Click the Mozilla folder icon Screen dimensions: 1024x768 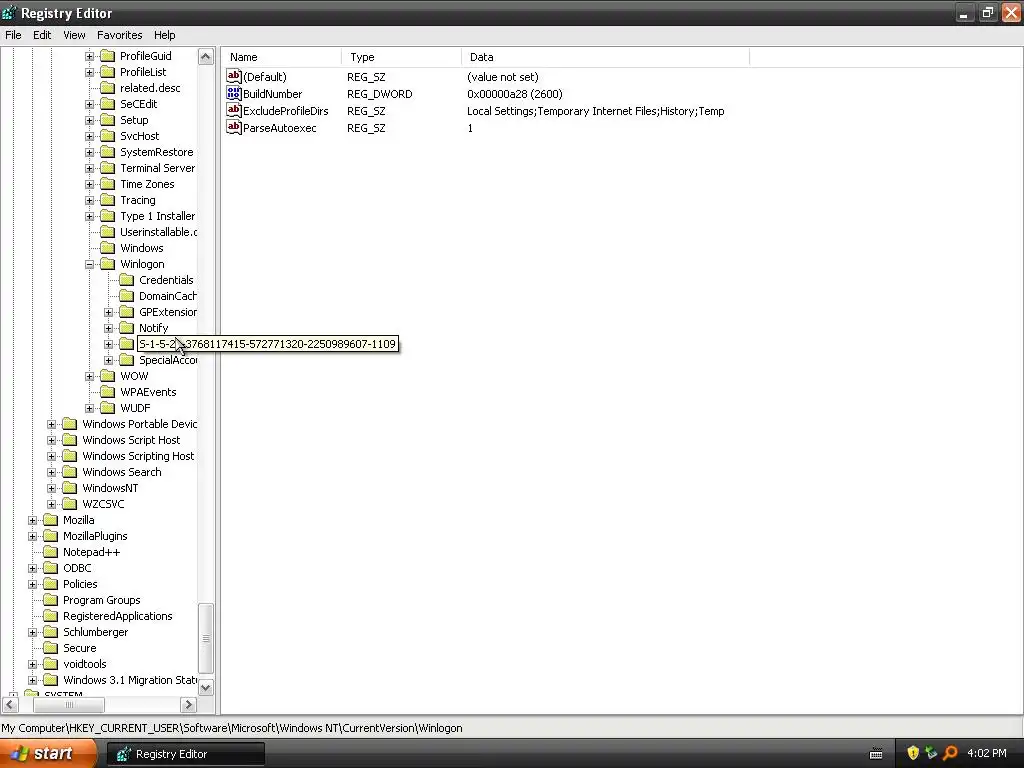point(50,520)
